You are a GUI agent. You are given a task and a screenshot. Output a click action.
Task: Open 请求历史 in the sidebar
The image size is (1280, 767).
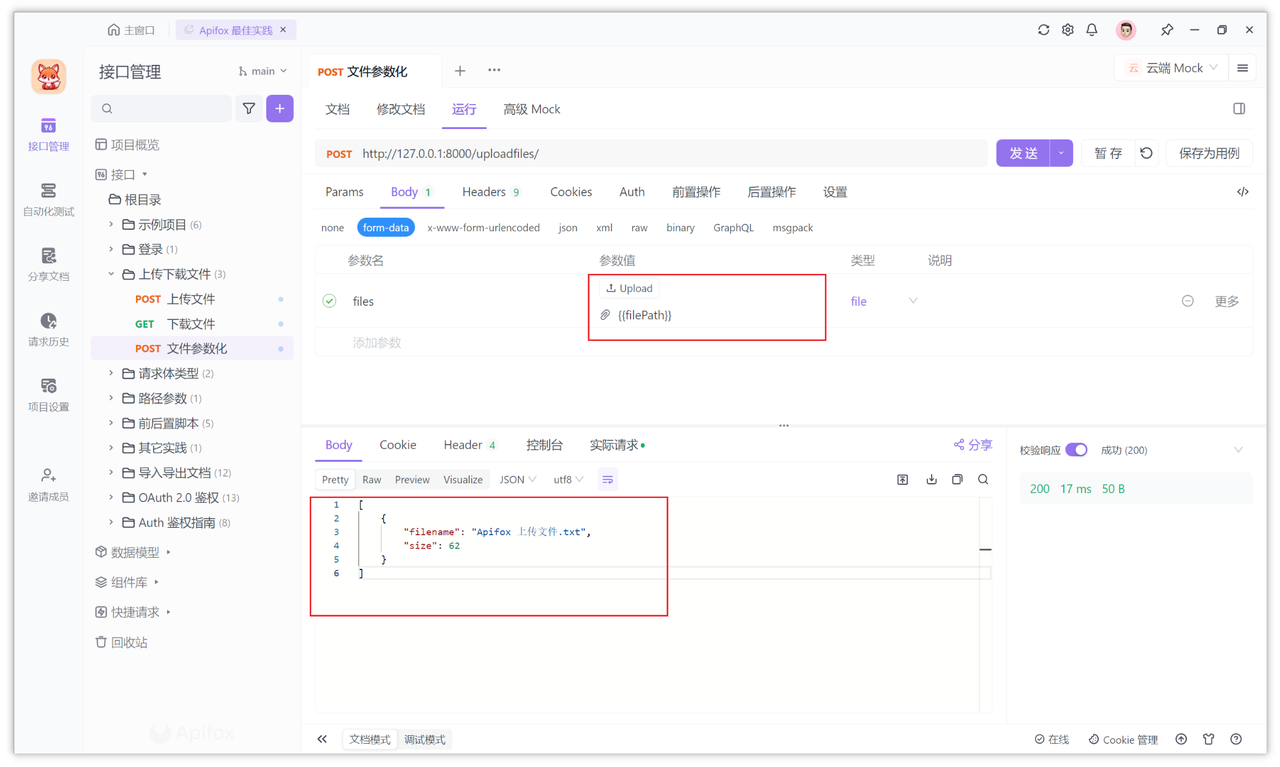pyautogui.click(x=48, y=329)
